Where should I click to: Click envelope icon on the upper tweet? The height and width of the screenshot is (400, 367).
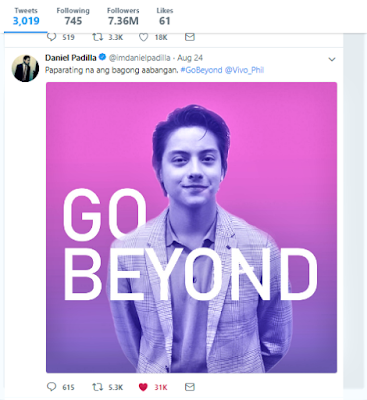(190, 37)
